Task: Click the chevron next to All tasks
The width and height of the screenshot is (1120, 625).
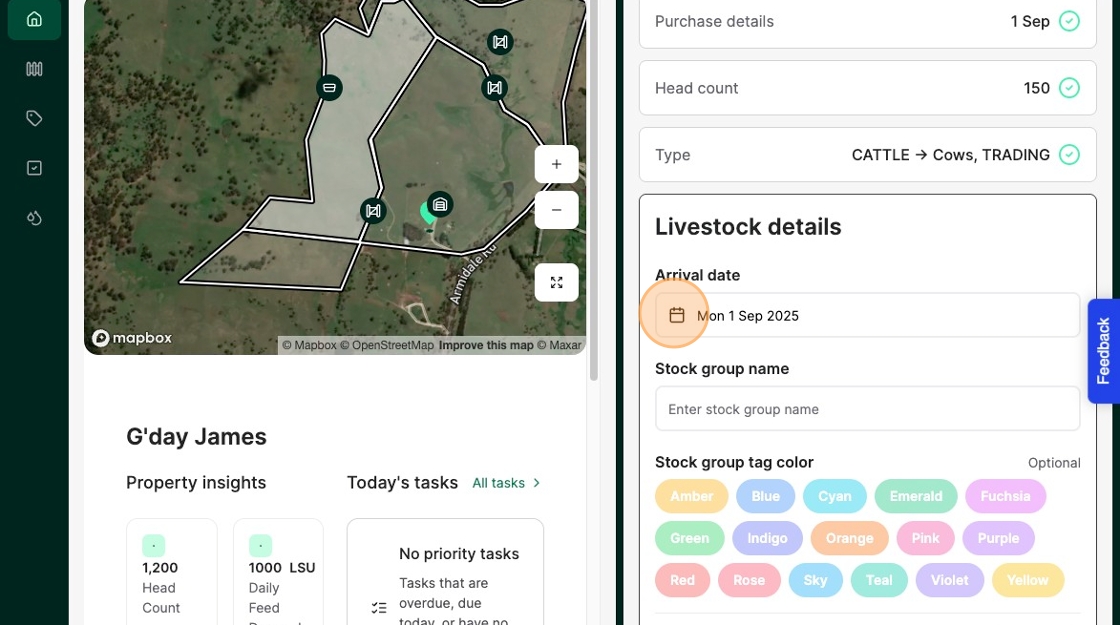Action: pyautogui.click(x=536, y=483)
